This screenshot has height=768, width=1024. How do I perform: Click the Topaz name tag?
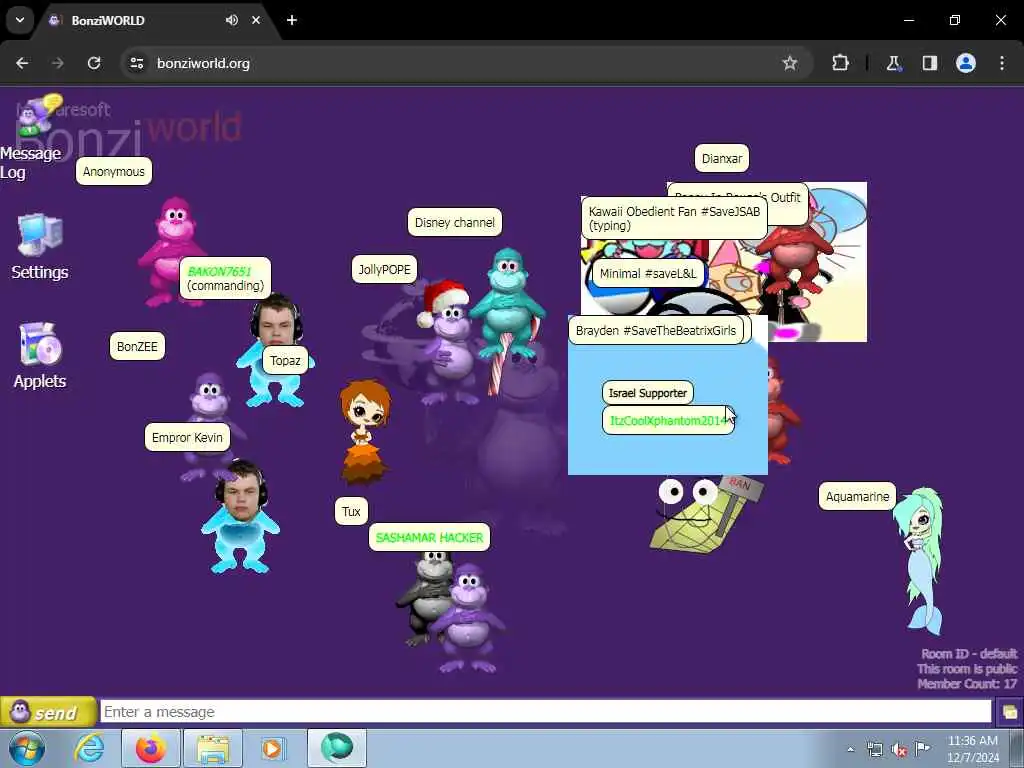point(285,360)
